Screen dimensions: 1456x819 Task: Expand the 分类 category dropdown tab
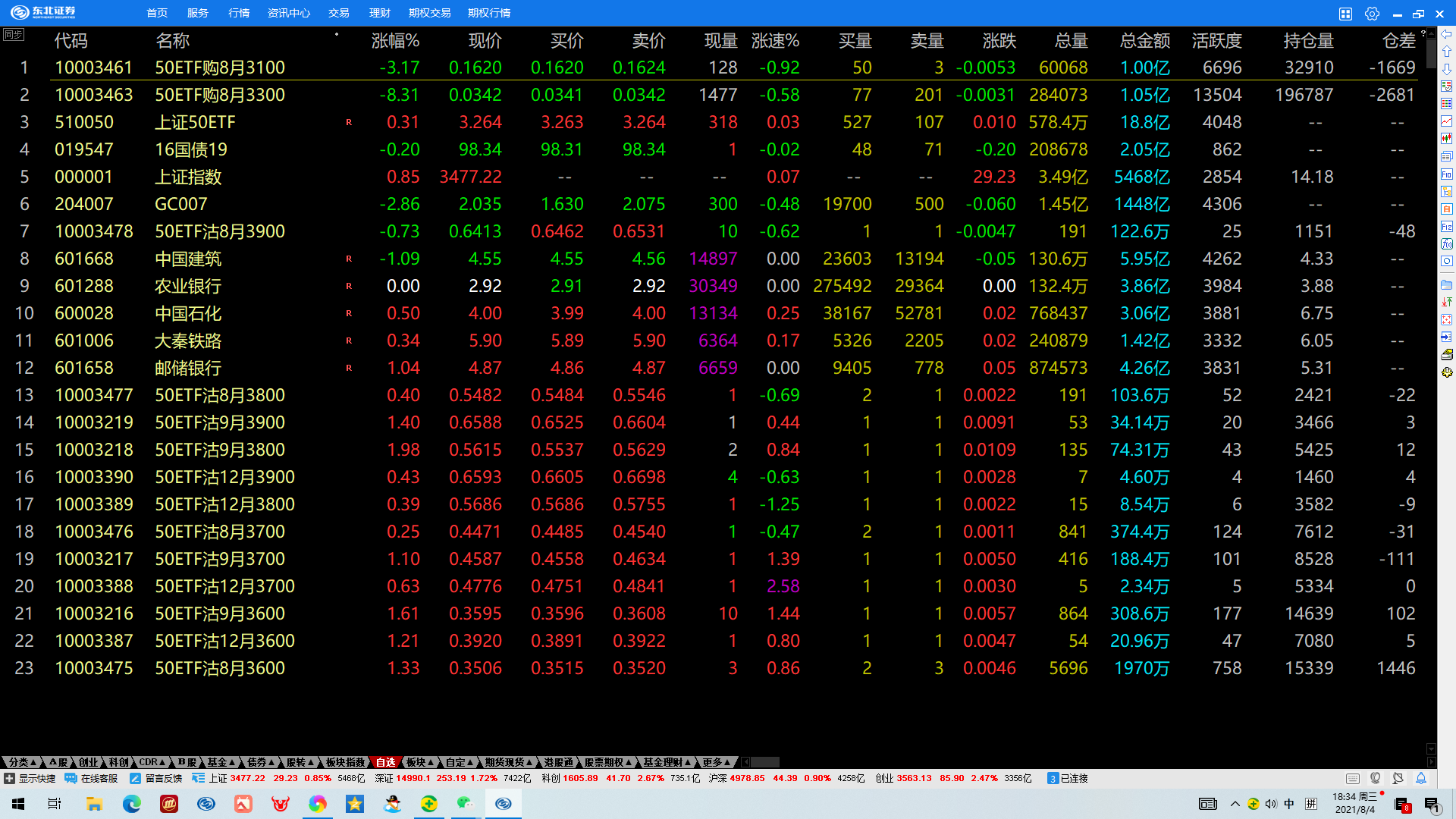coord(23,762)
